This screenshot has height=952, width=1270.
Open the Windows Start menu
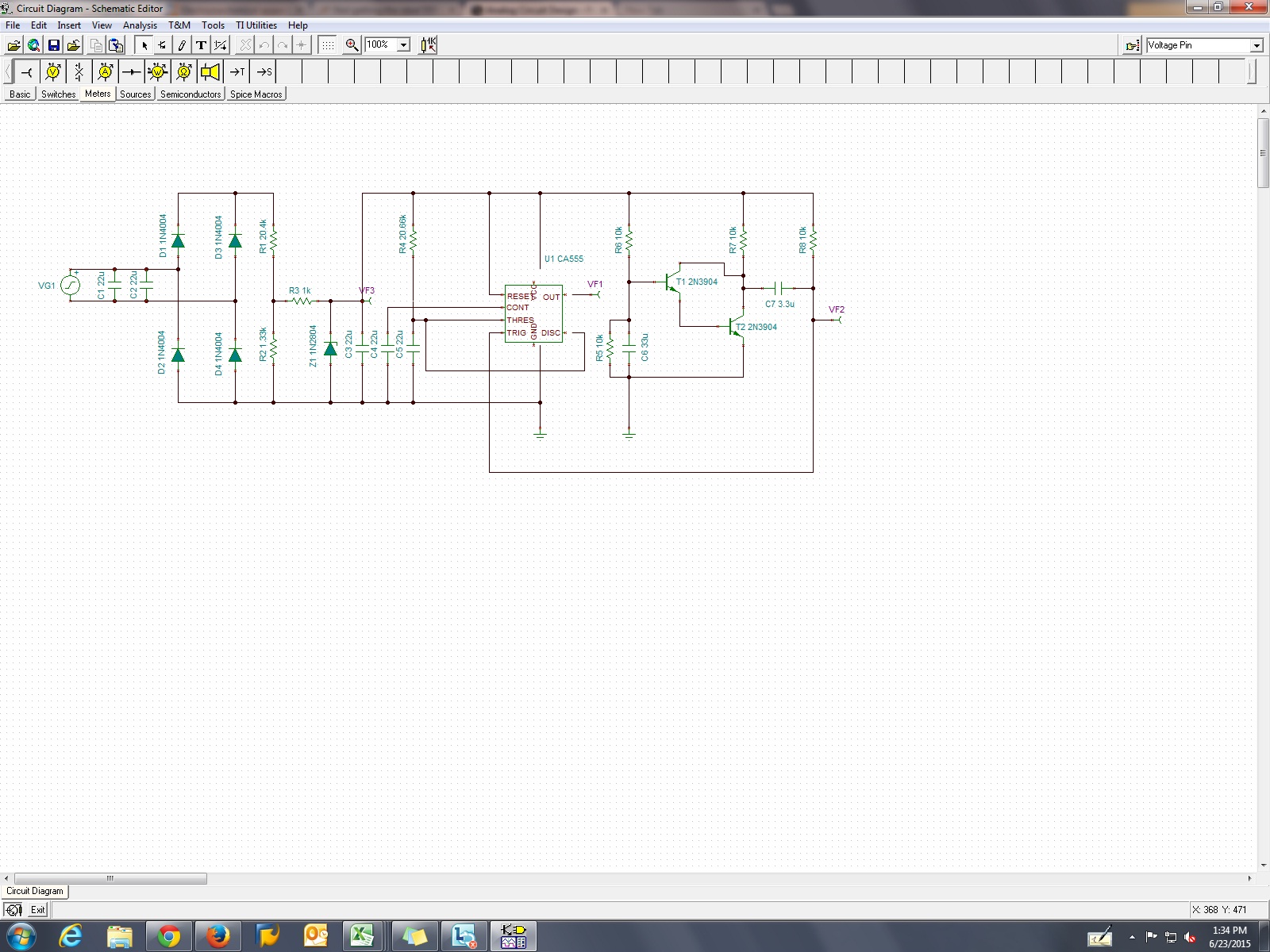pos(21,937)
